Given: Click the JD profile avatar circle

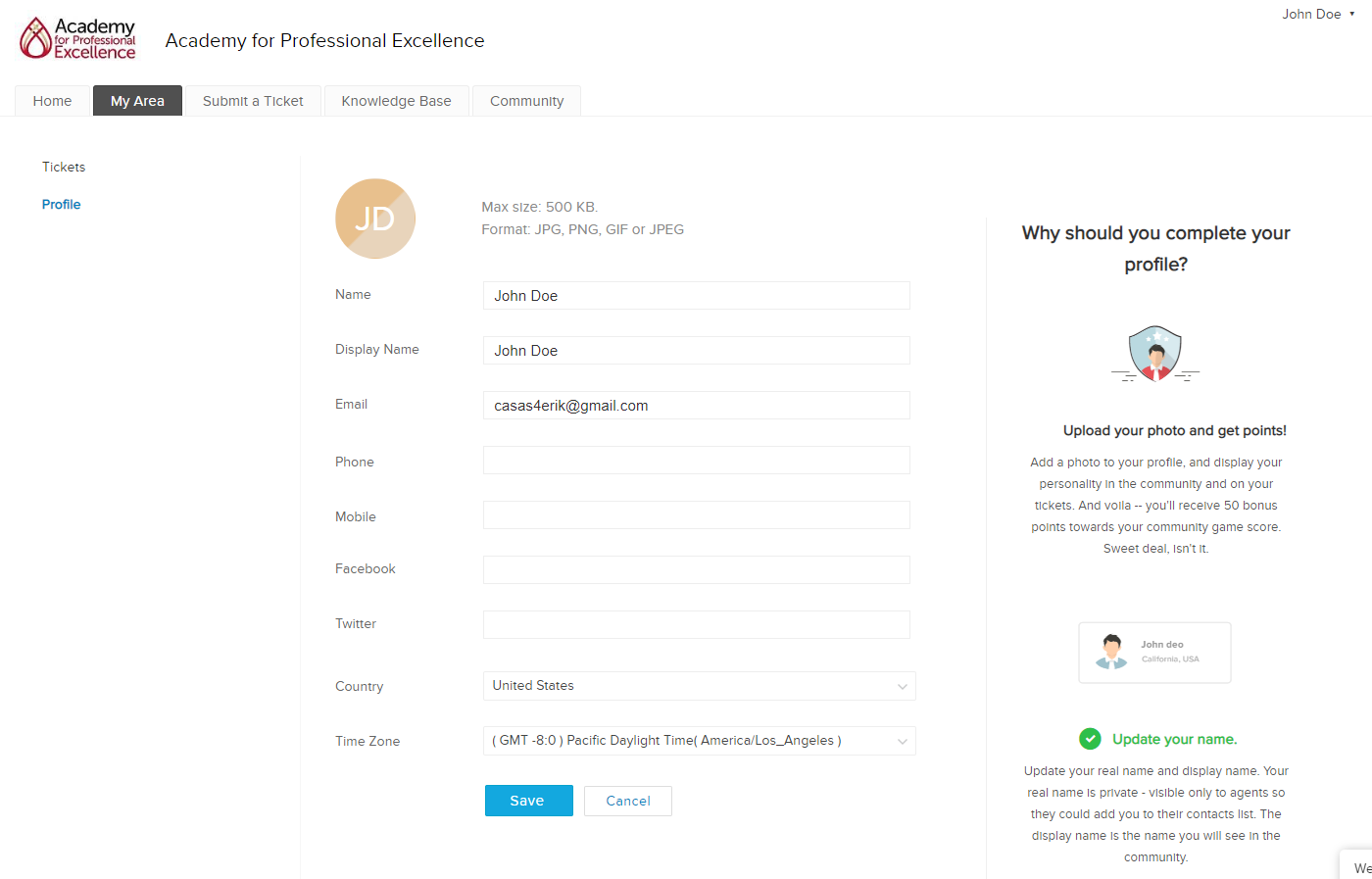Looking at the screenshot, I should (x=375, y=219).
